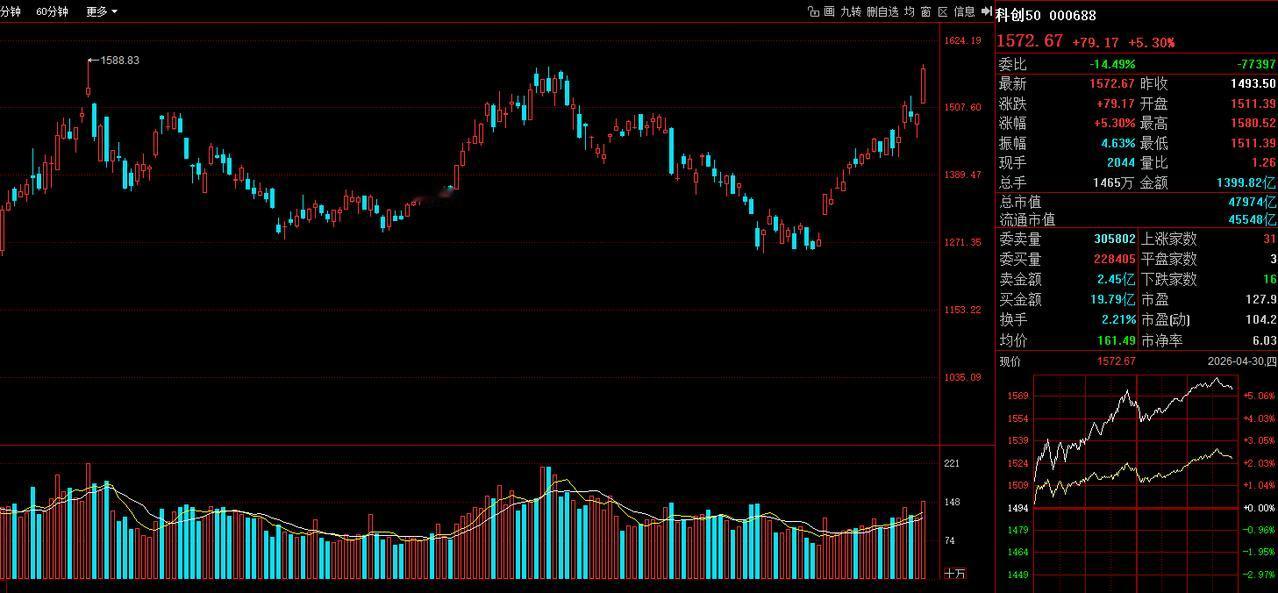
Task: Click the 量比 value 1.26
Action: 1264,163
